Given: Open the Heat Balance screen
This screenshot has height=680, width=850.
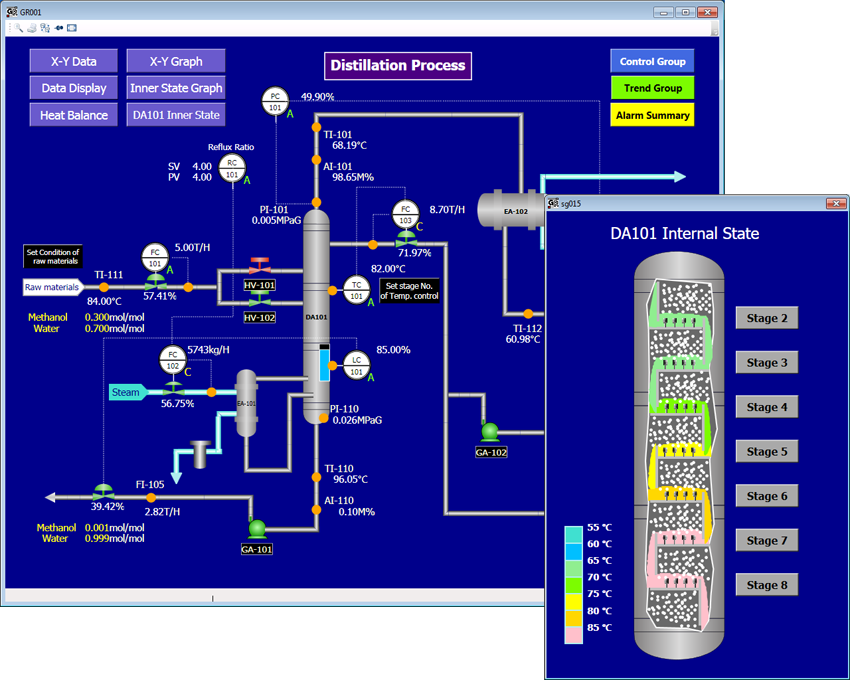Looking at the screenshot, I should tap(74, 115).
